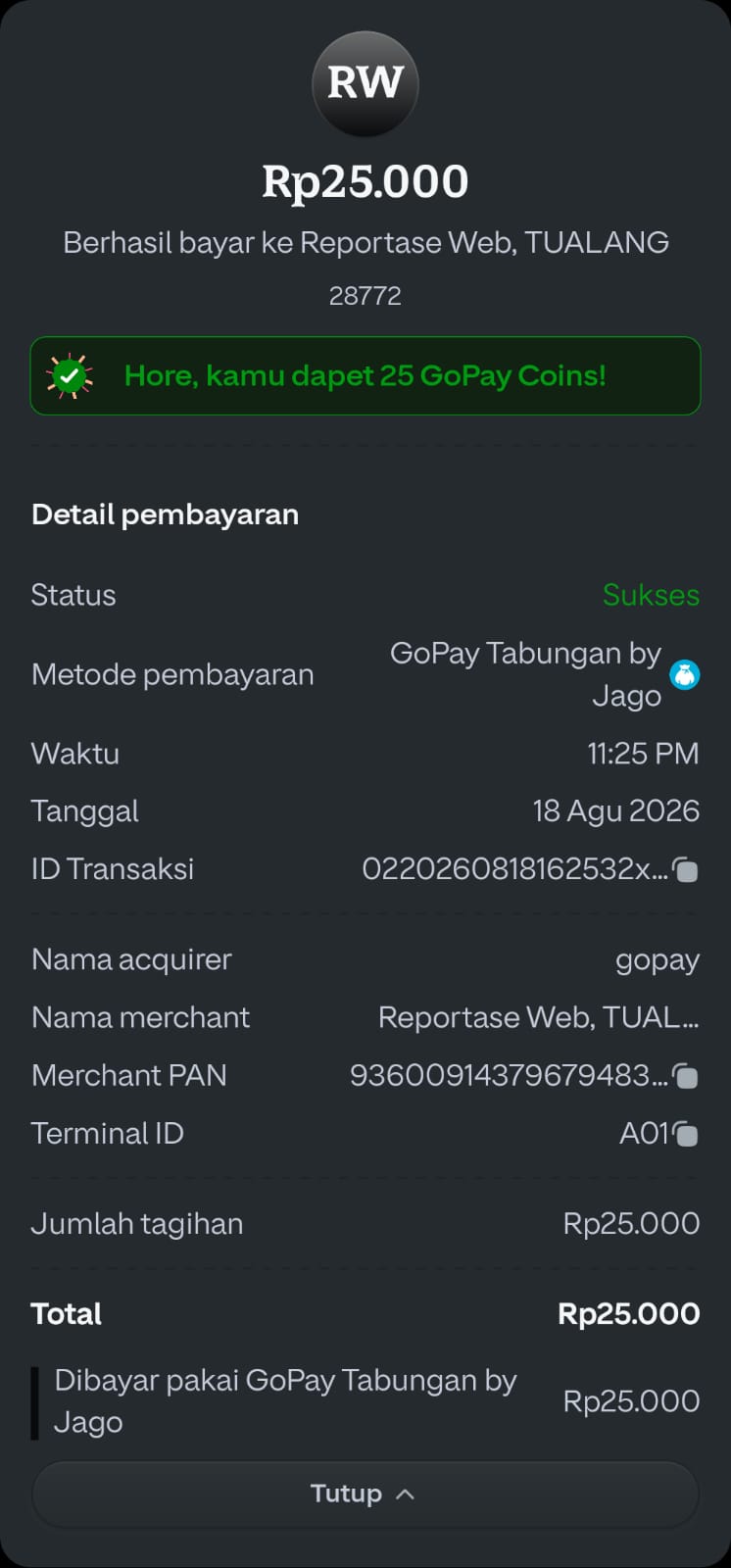Tap the Total Rp25.000 amount
Image resolution: width=731 pixels, height=1568 pixels.
(x=629, y=1314)
